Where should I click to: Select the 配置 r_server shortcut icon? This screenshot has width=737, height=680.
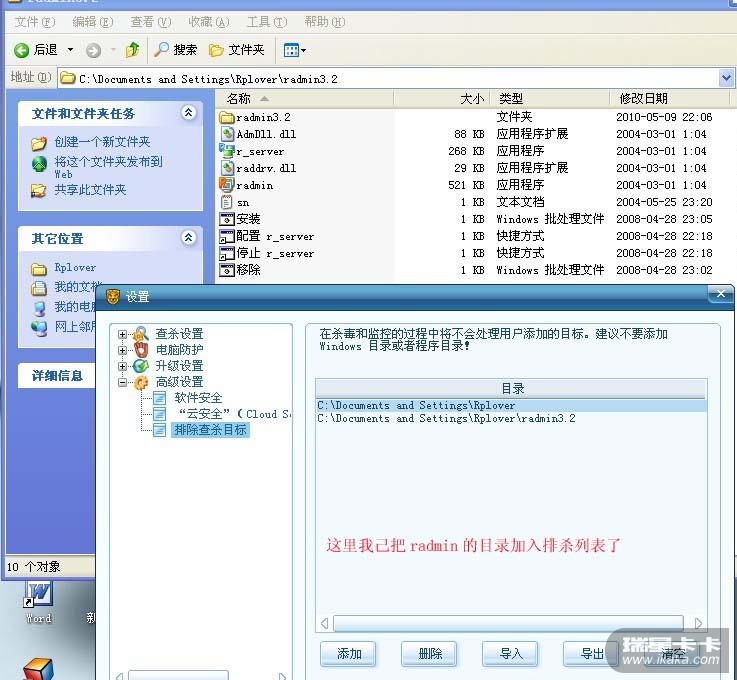pyautogui.click(x=227, y=236)
